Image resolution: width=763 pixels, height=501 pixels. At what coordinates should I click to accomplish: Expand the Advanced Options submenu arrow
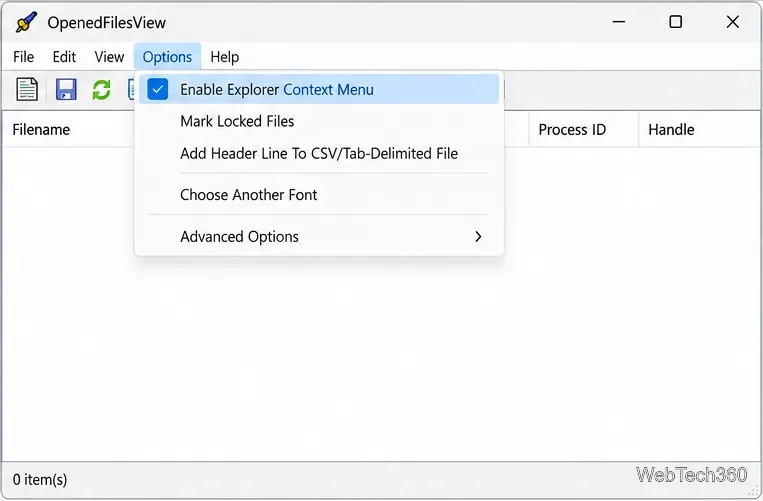[x=478, y=236]
